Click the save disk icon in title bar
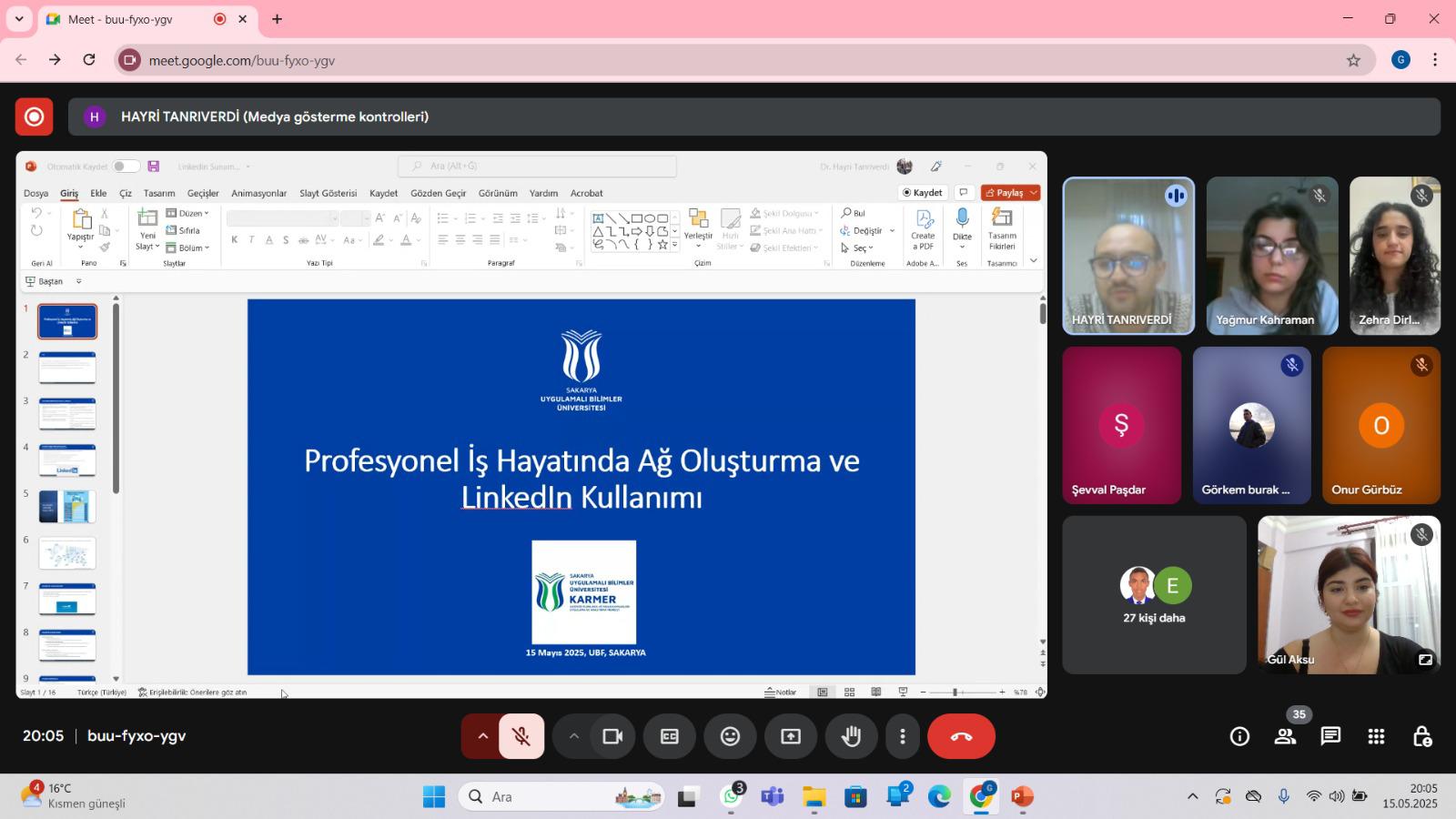 click(154, 167)
